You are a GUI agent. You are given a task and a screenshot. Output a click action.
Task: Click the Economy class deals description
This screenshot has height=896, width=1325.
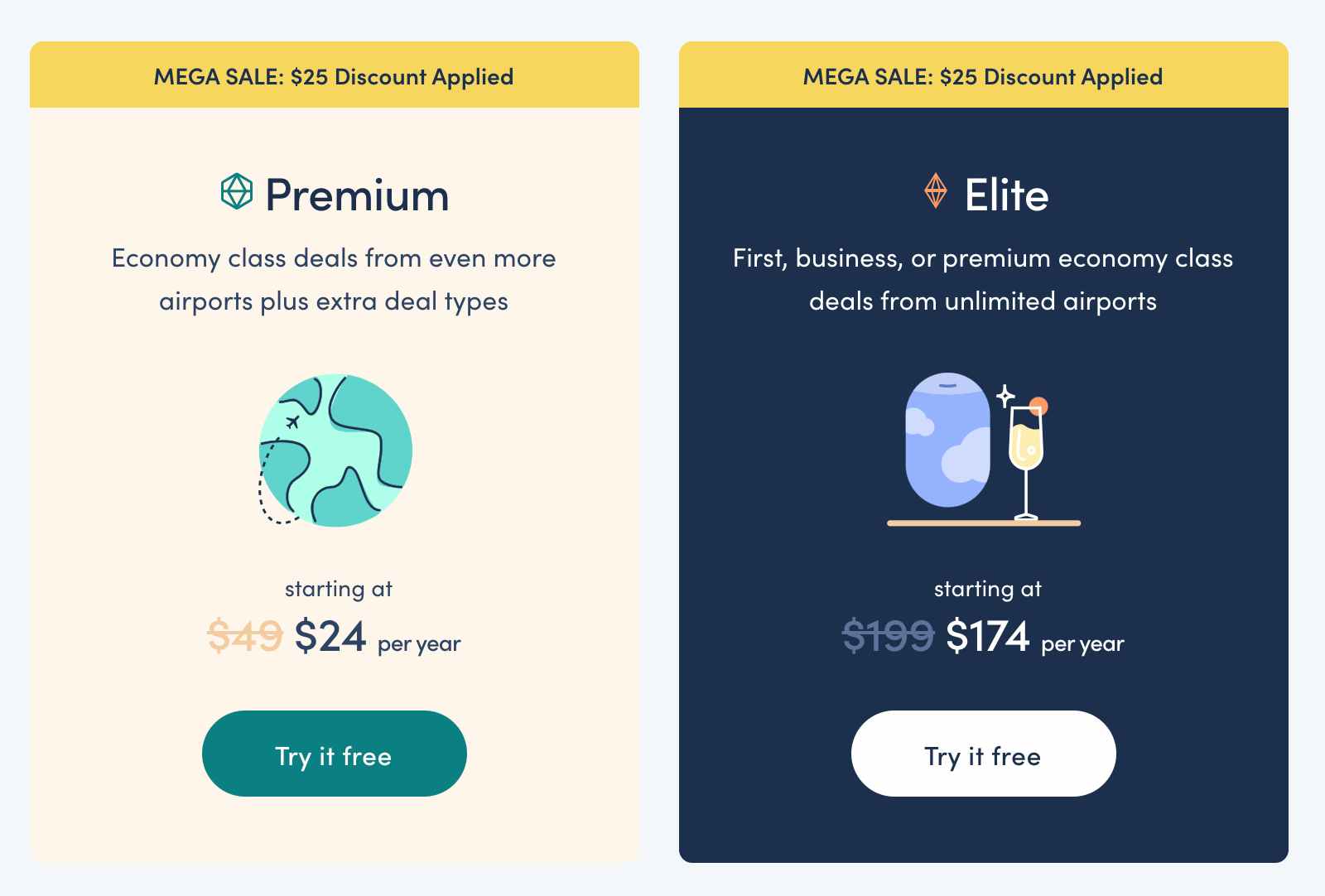point(334,279)
